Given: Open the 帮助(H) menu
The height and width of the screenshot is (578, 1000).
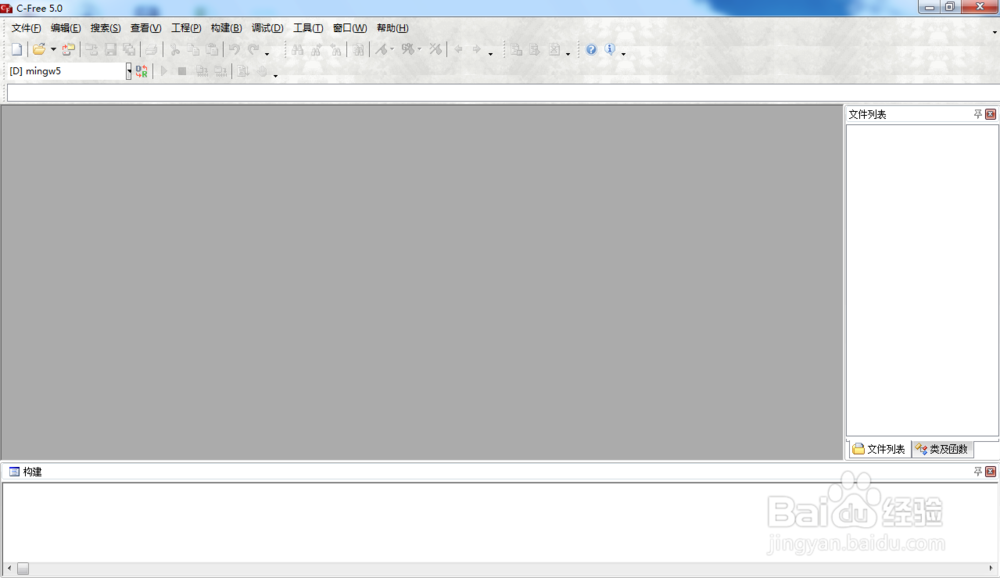Looking at the screenshot, I should click(392, 28).
